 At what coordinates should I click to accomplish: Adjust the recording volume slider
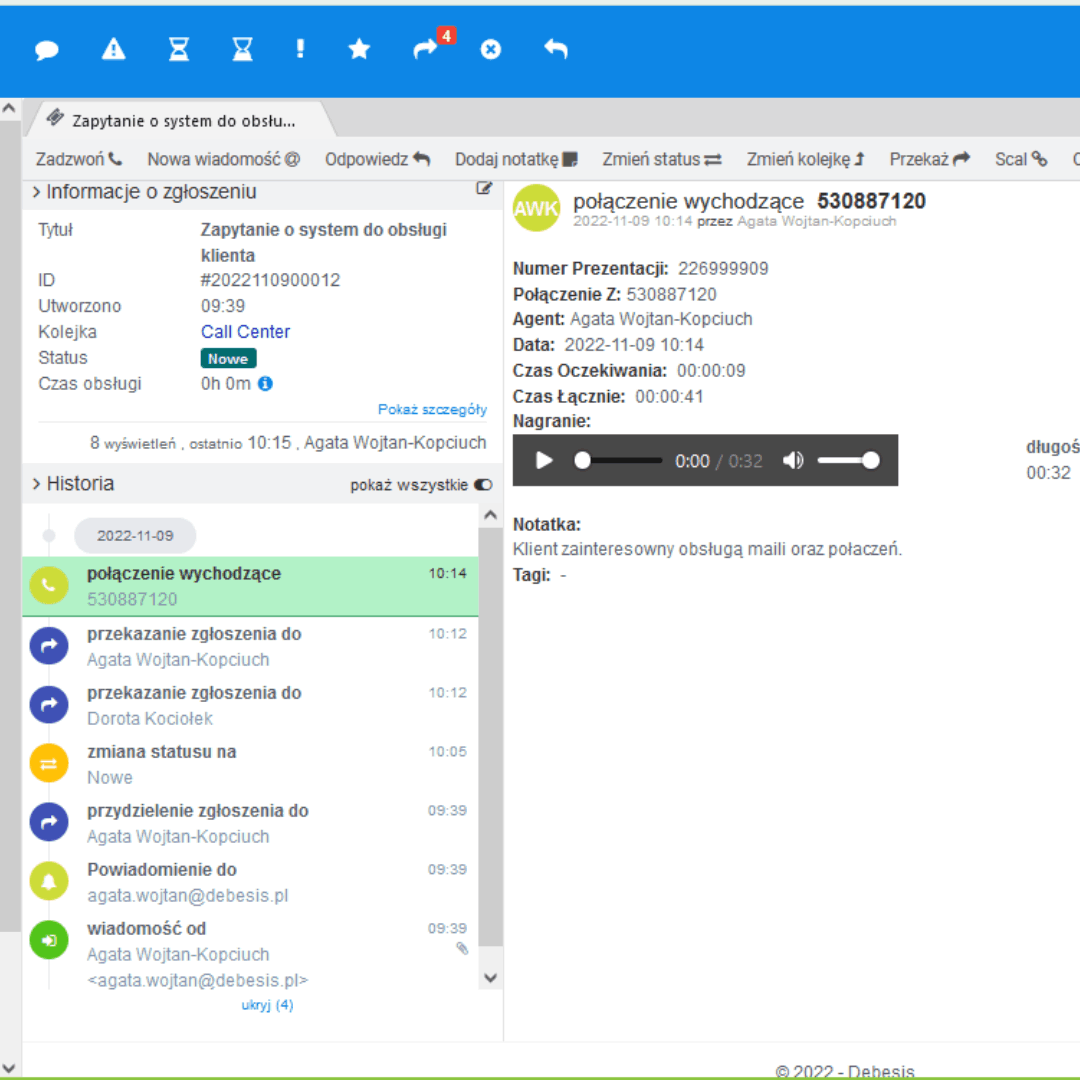[x=848, y=460]
